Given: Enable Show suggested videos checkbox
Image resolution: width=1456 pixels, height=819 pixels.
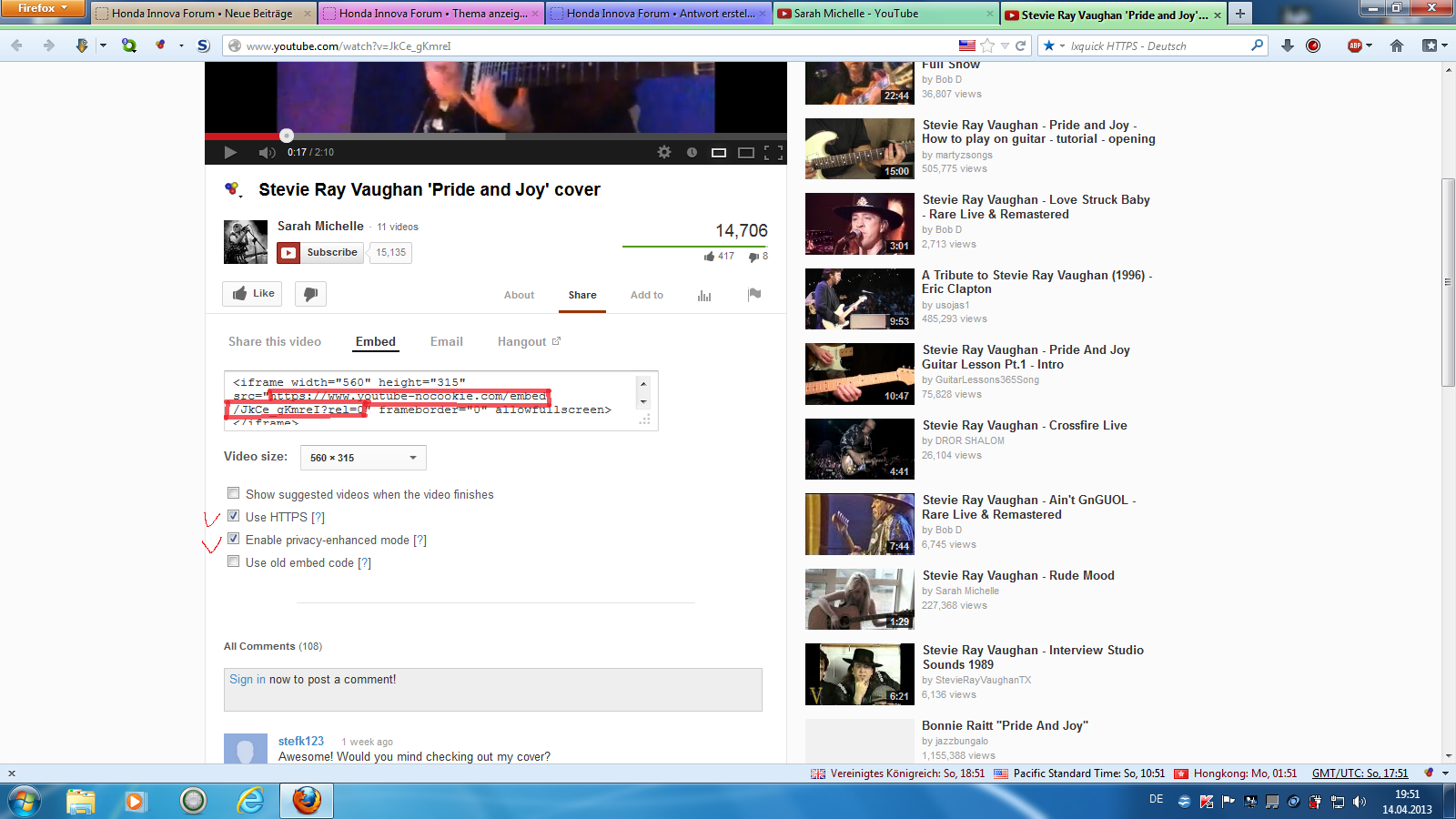Looking at the screenshot, I should (234, 493).
